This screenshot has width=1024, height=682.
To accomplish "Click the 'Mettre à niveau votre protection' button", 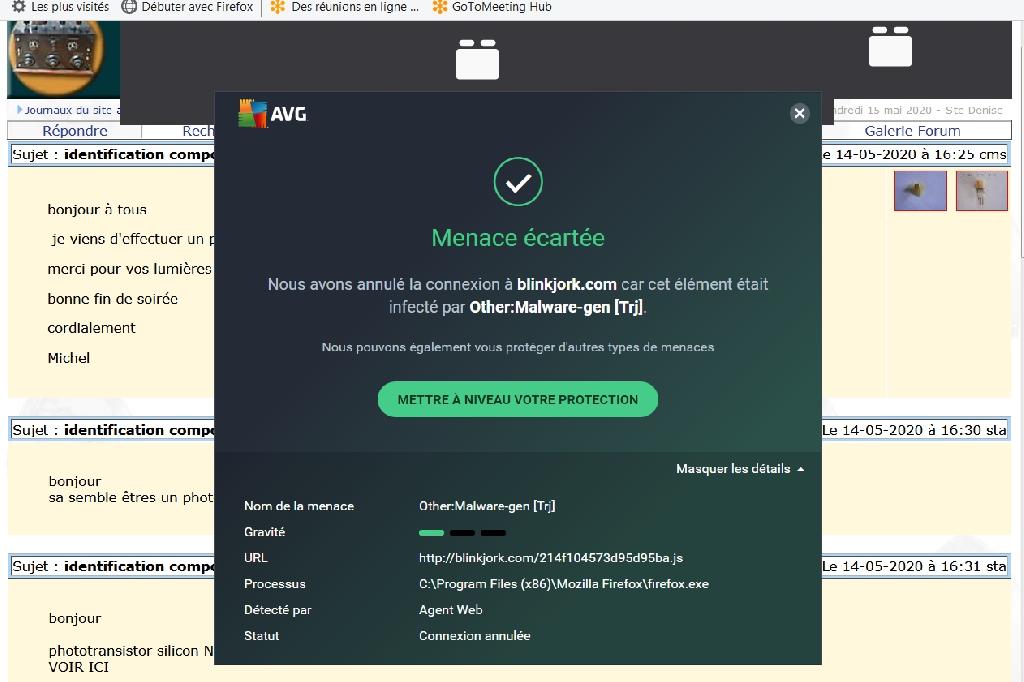I will click(517, 399).
